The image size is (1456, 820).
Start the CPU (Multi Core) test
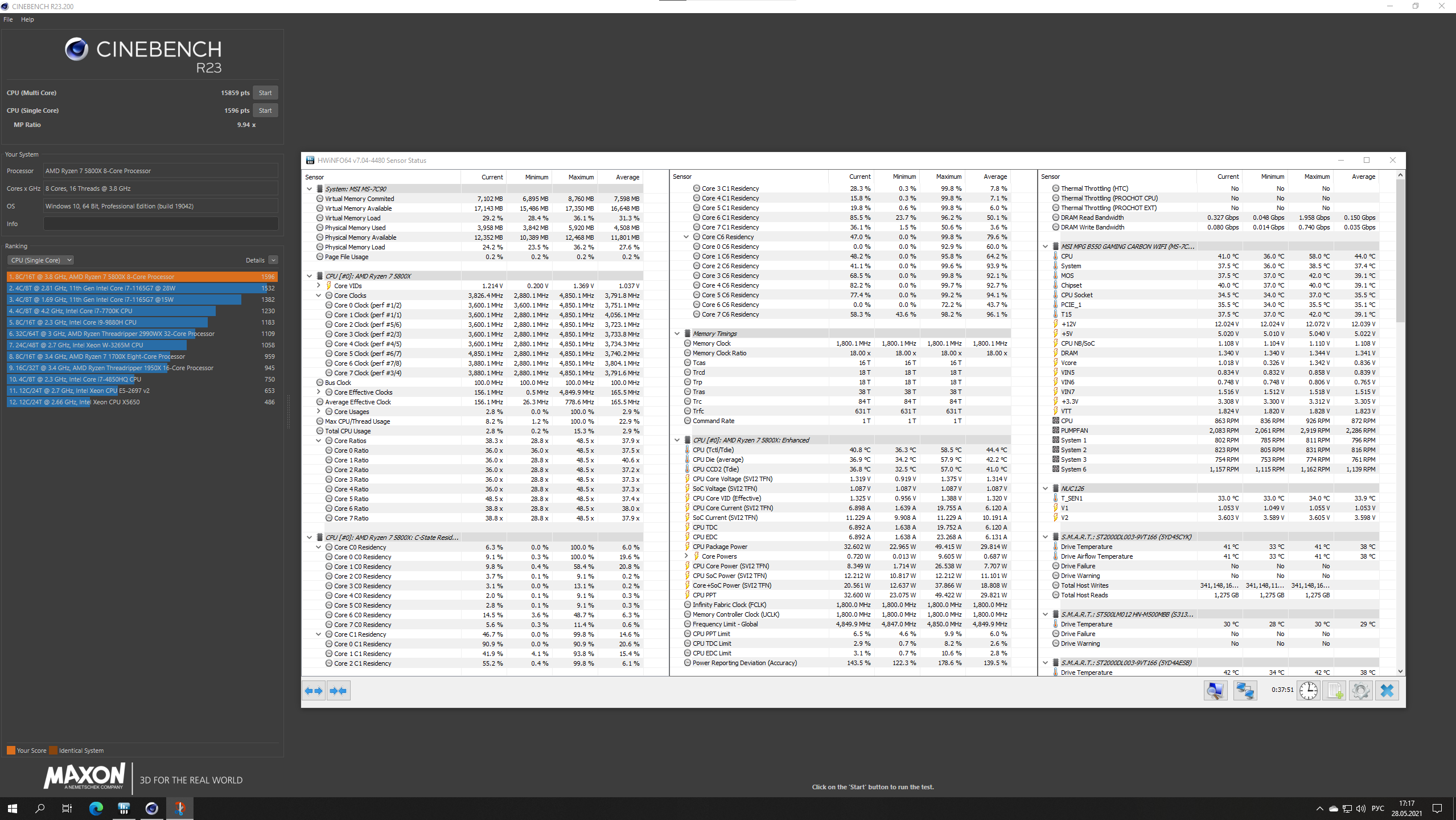[x=265, y=93]
